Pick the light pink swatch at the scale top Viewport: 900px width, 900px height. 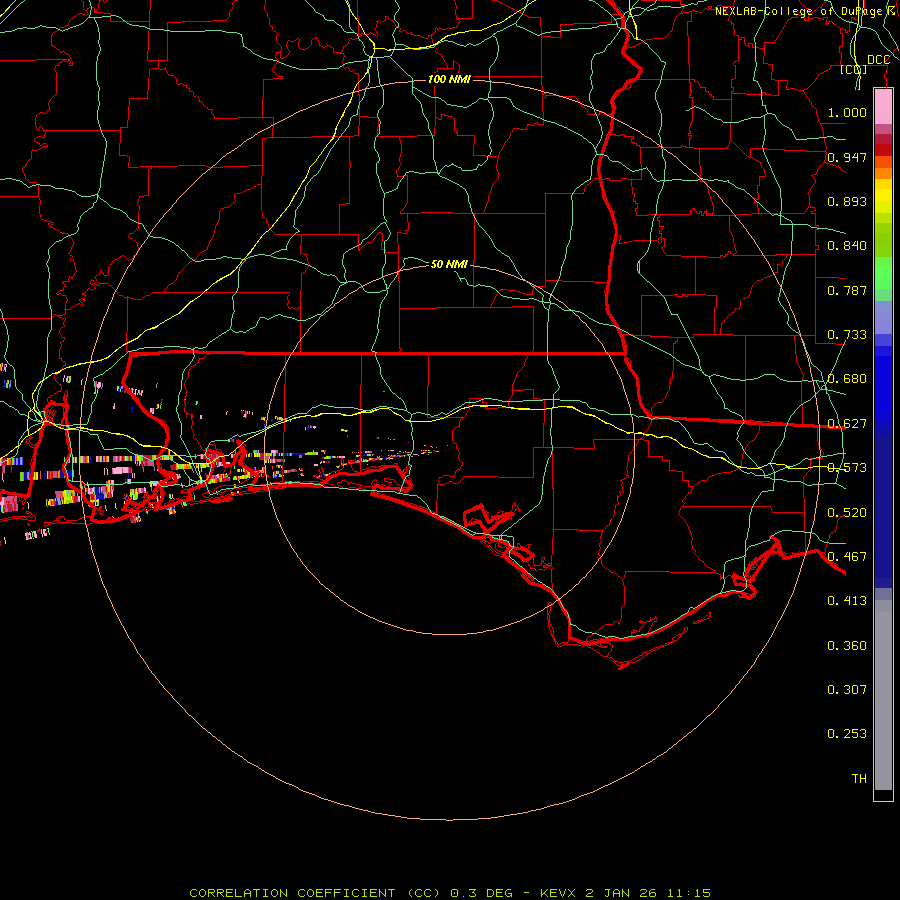(x=883, y=107)
